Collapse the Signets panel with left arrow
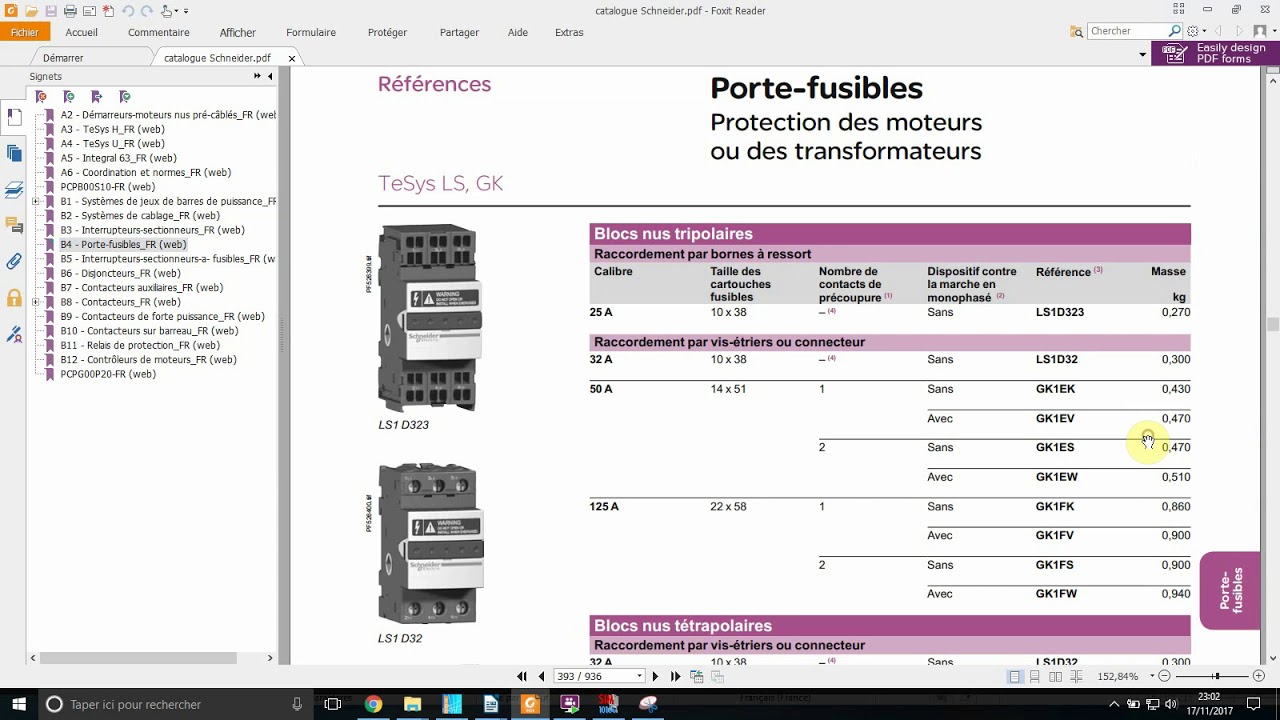The height and width of the screenshot is (720, 1280). [270, 76]
